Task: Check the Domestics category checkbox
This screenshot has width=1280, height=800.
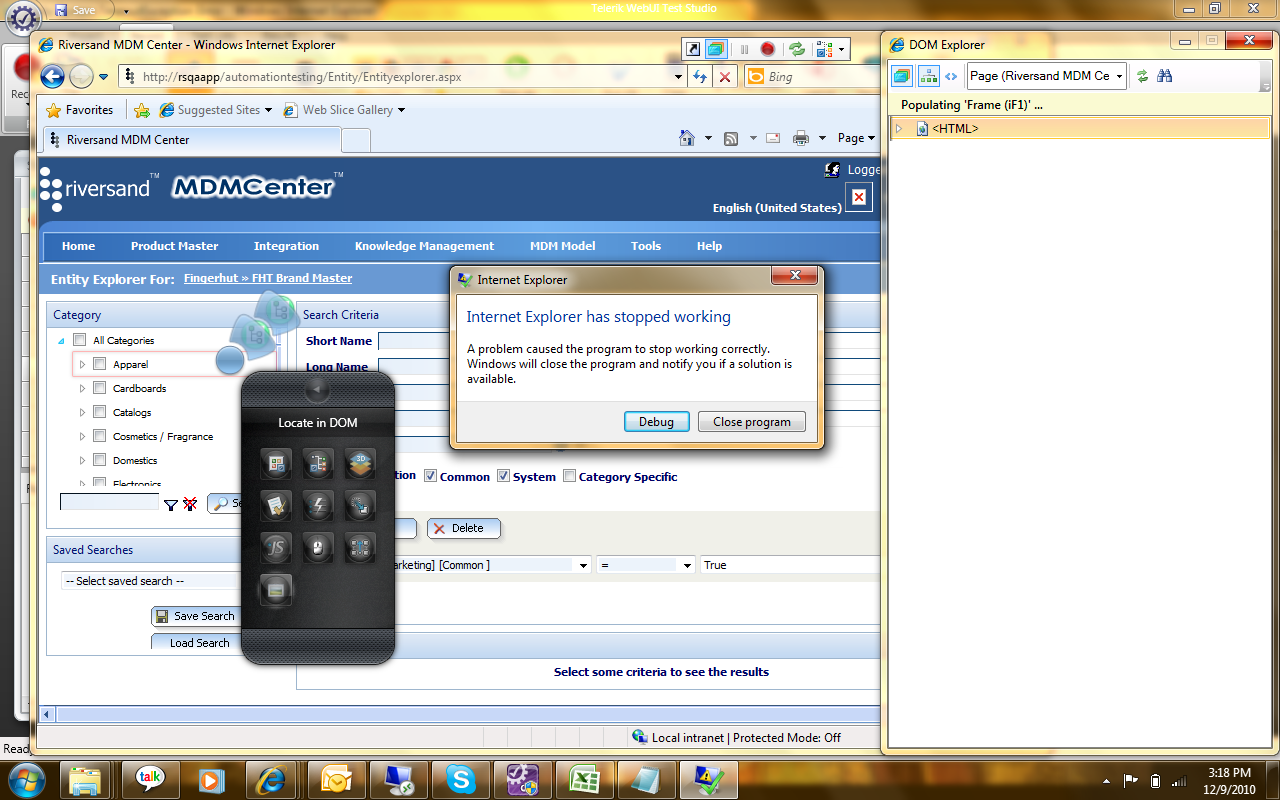Action: (x=100, y=460)
